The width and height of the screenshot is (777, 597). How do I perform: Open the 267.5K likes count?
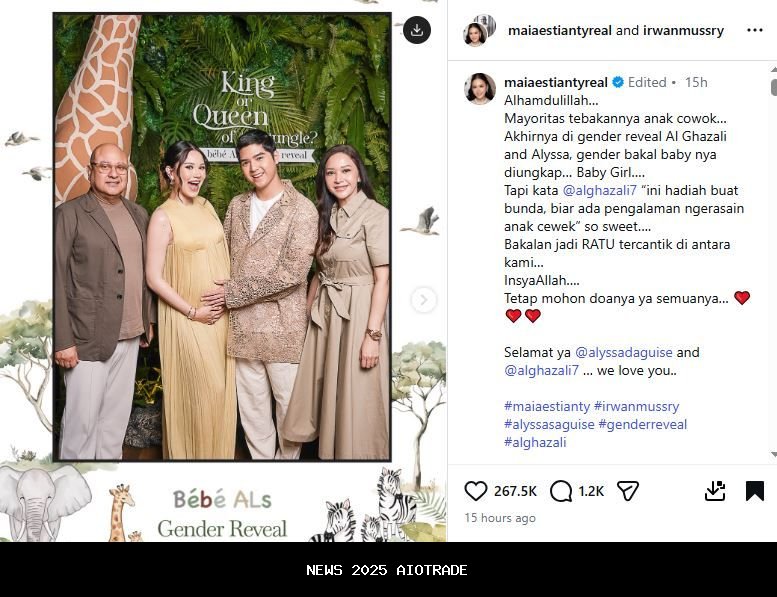515,491
